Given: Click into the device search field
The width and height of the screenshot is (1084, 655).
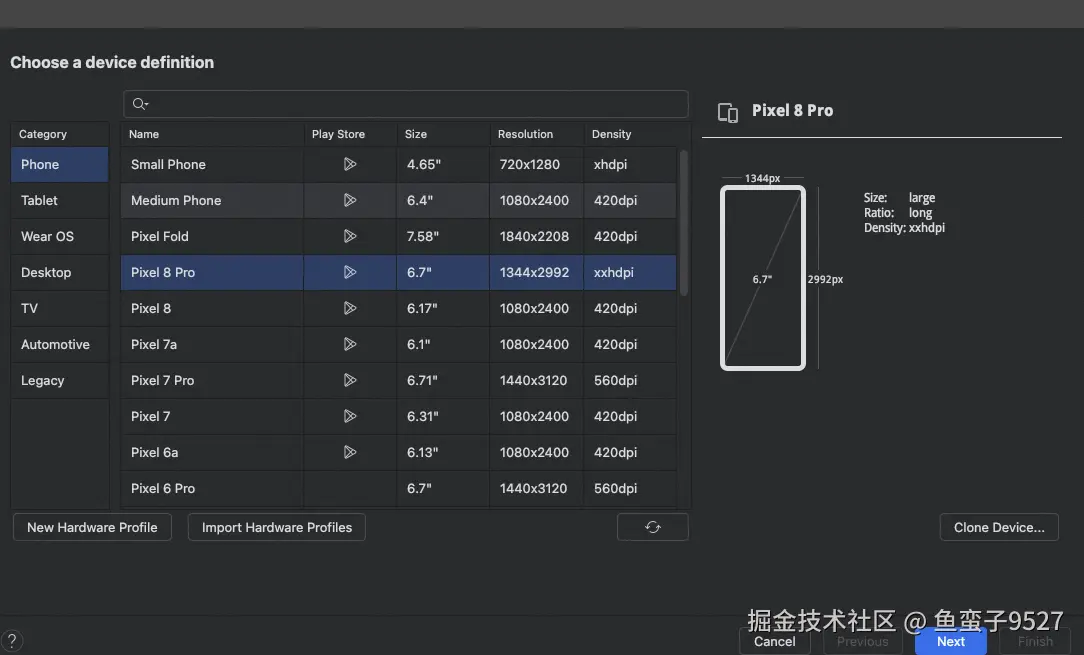Looking at the screenshot, I should click(406, 104).
